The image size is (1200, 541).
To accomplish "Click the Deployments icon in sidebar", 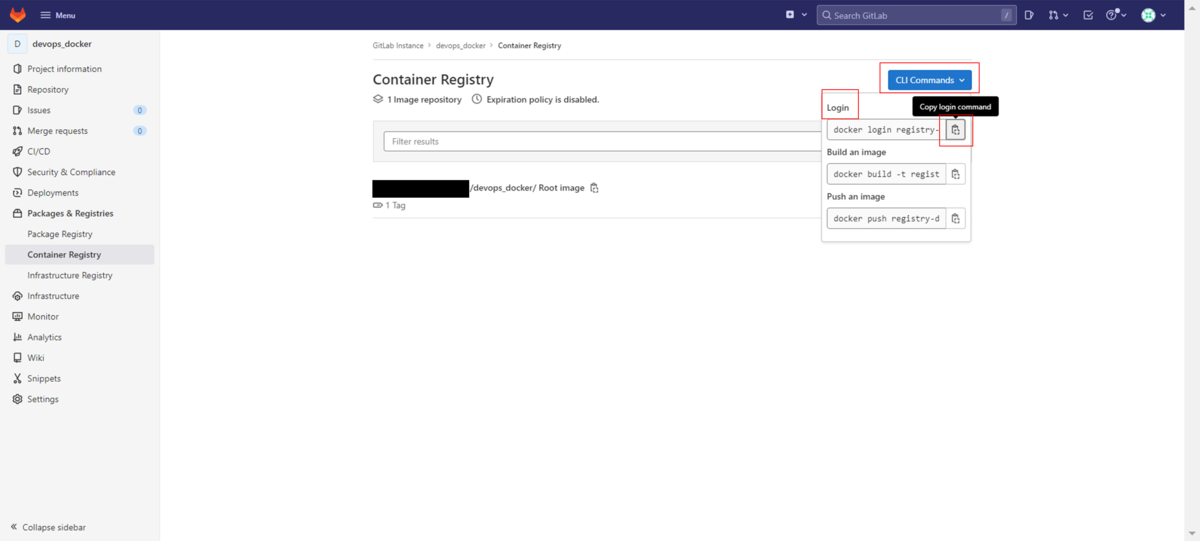I will pos(17,193).
